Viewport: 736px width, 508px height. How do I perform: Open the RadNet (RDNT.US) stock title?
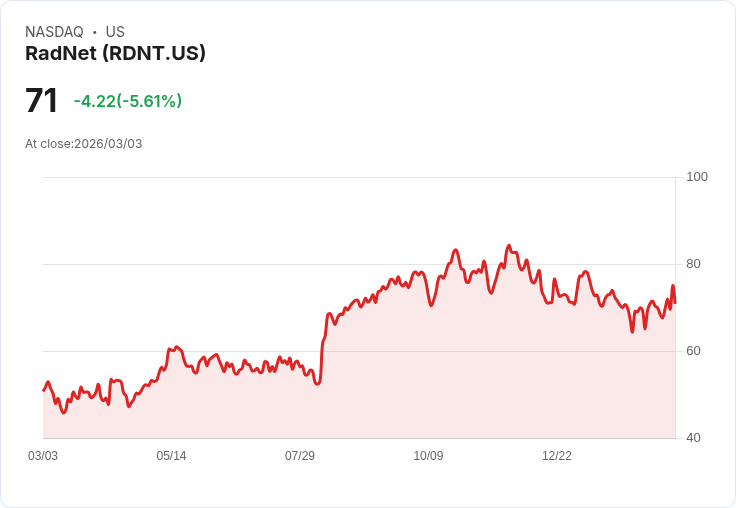115,53
